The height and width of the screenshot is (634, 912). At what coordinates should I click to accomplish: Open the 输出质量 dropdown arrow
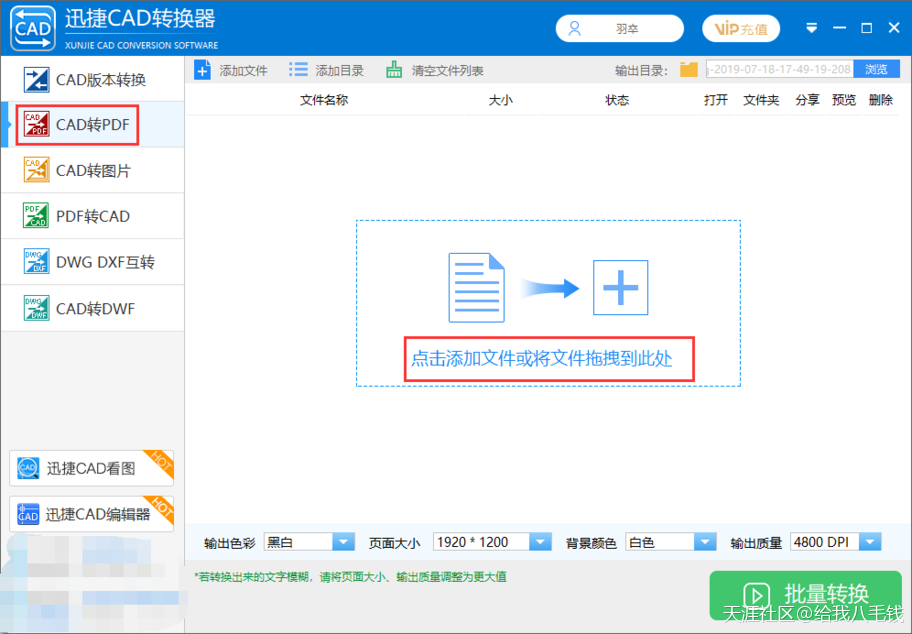coord(870,542)
